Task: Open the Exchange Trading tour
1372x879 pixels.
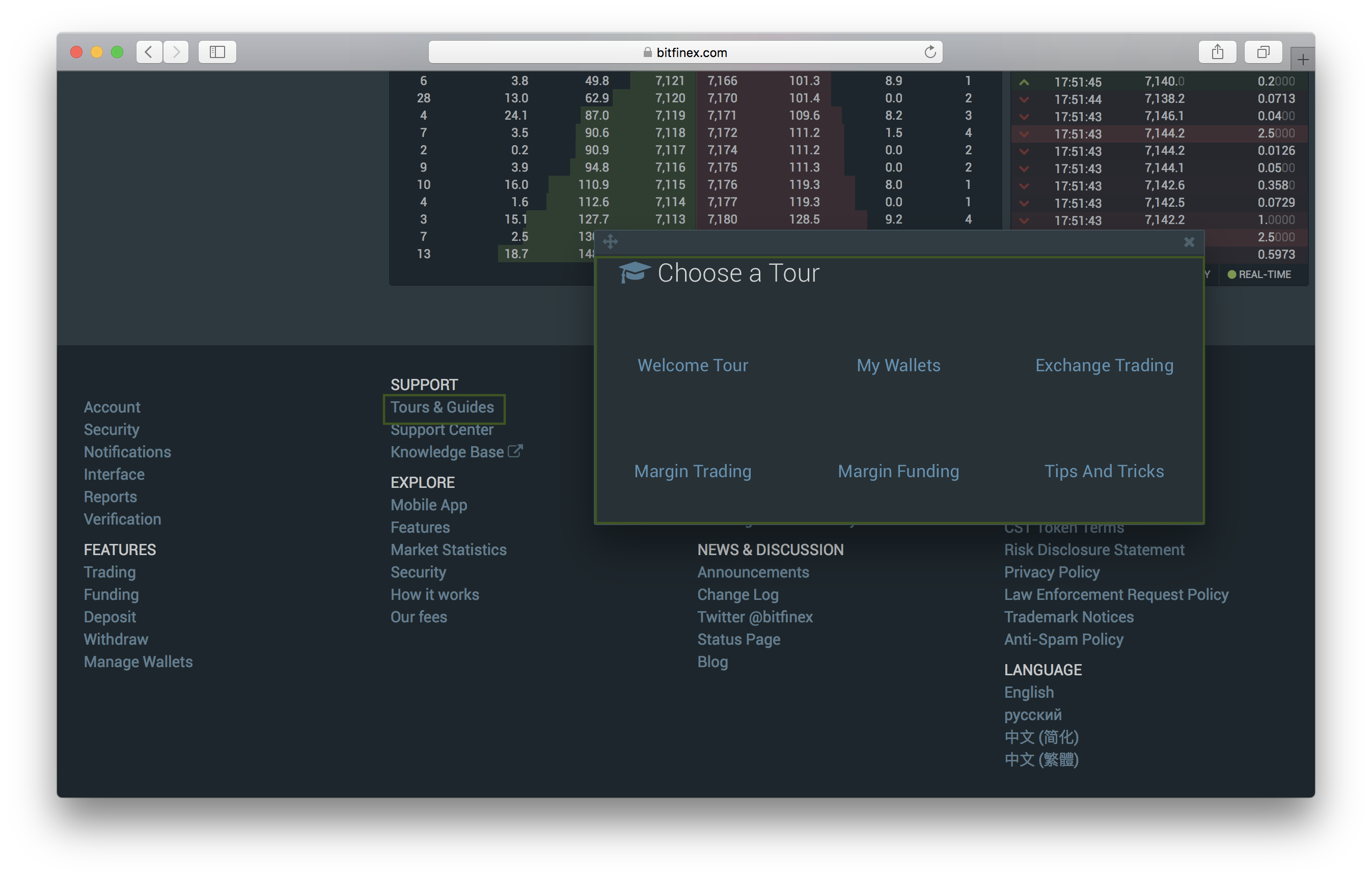Action: point(1104,364)
